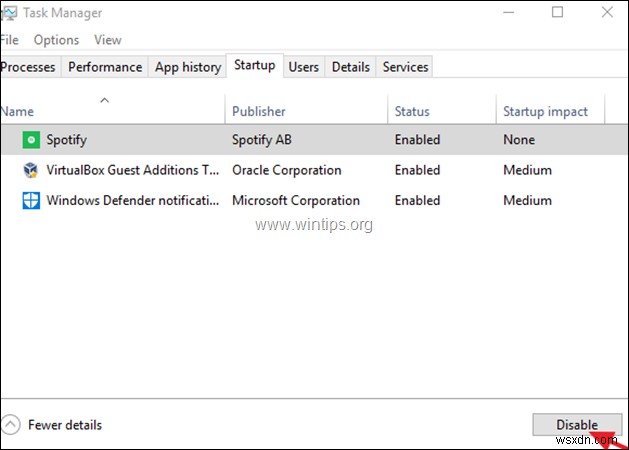Sort by the Name column header
Screen dimensions: 629x450
point(112,109)
